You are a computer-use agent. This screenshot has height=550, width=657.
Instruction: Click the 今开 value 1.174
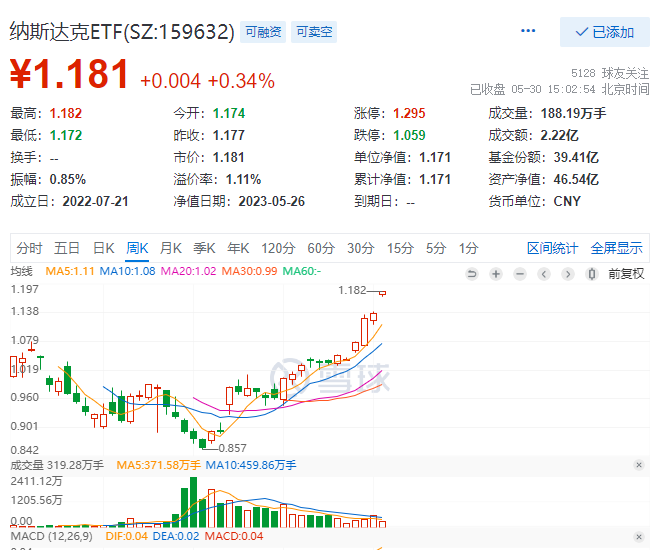click(229, 113)
